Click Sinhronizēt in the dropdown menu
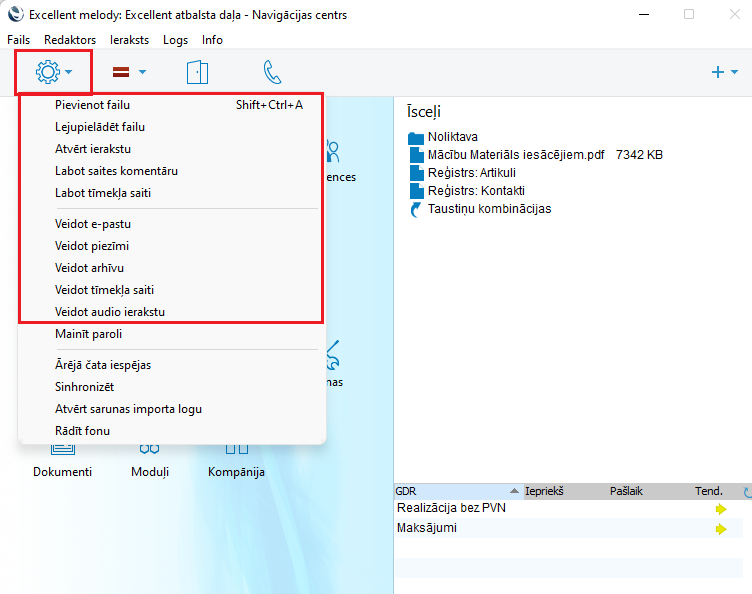Image resolution: width=752 pixels, height=594 pixels. (86, 387)
